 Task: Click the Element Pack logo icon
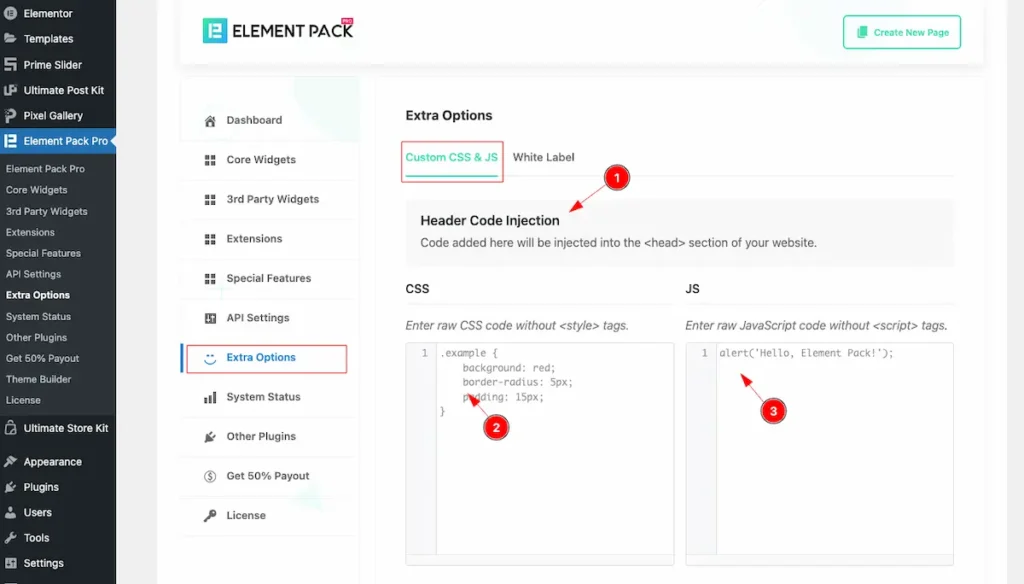215,31
